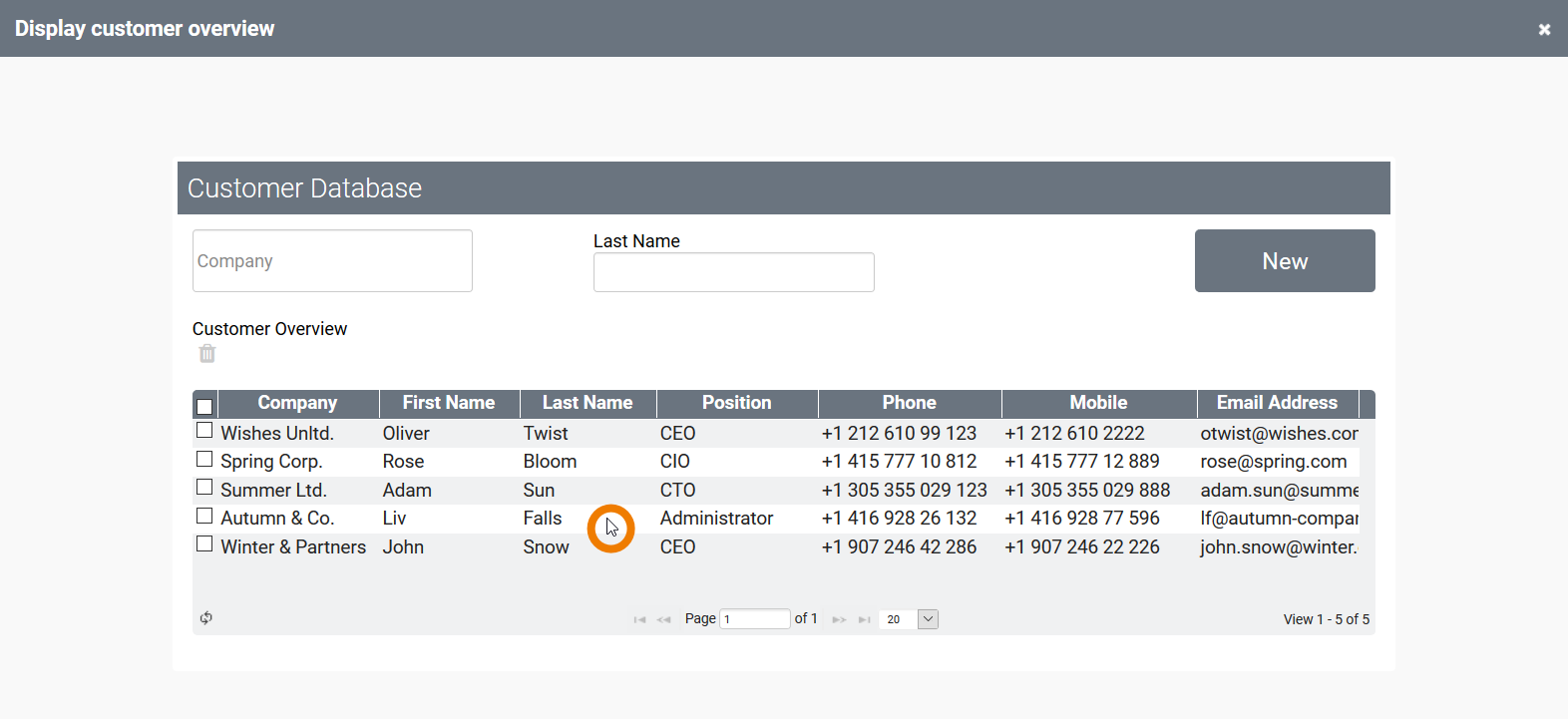Check the Spring Corp. row checkbox
Image resolution: width=1568 pixels, height=719 pixels.
pyautogui.click(x=204, y=459)
